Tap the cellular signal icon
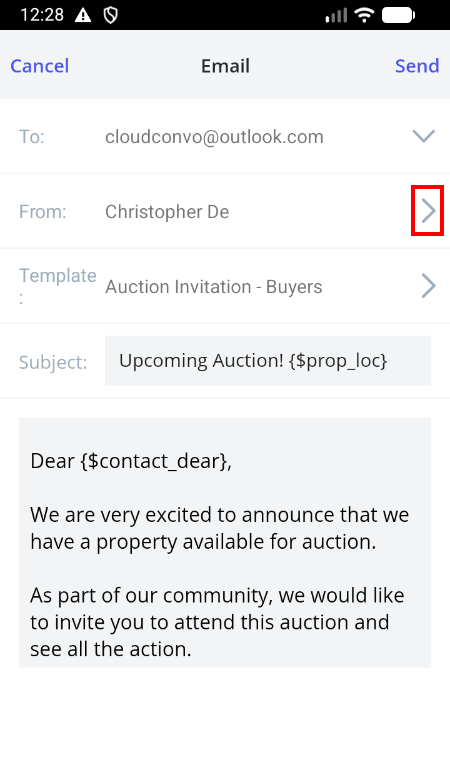Image resolution: width=450 pixels, height=770 pixels. pyautogui.click(x=336, y=15)
